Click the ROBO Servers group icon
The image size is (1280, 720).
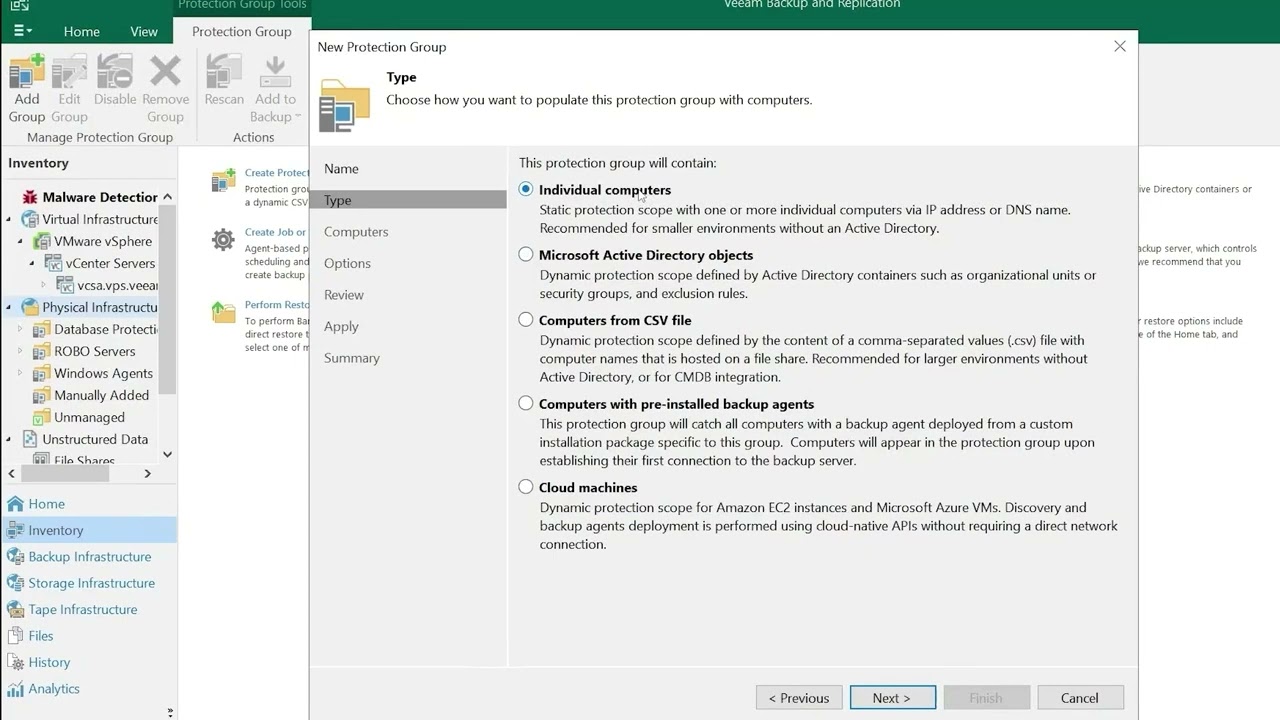42,351
